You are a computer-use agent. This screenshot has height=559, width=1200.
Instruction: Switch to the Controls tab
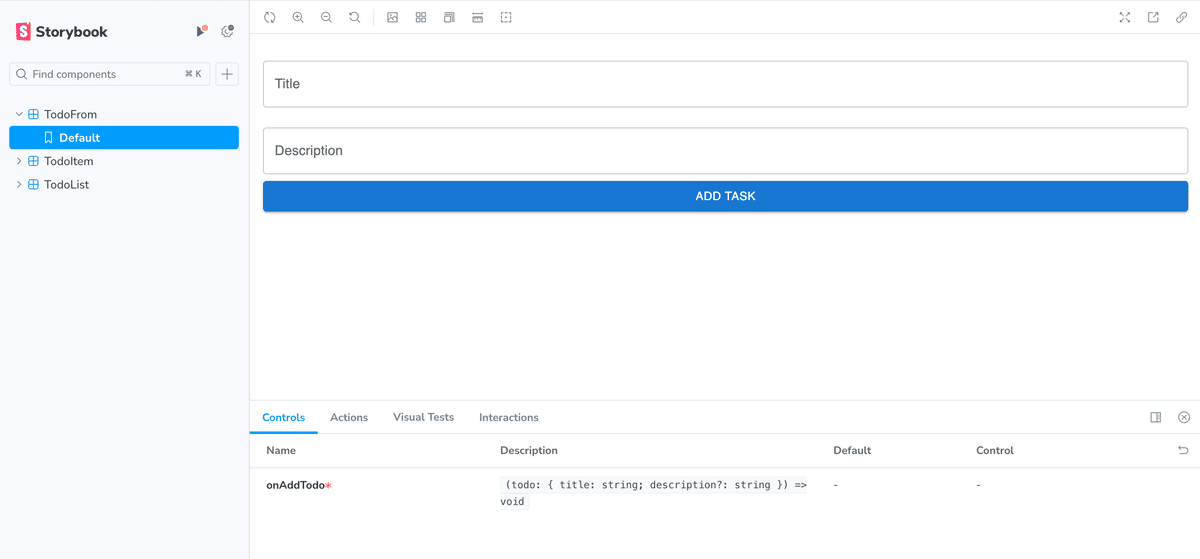pos(283,417)
